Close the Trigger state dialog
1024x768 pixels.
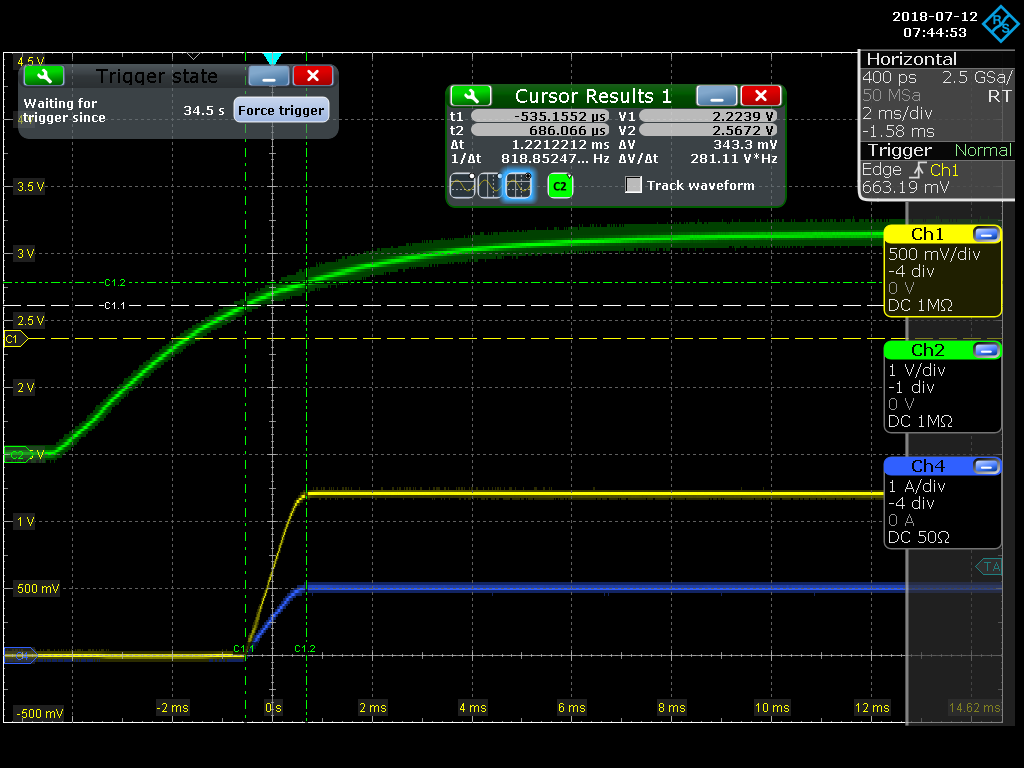pyautogui.click(x=313, y=76)
